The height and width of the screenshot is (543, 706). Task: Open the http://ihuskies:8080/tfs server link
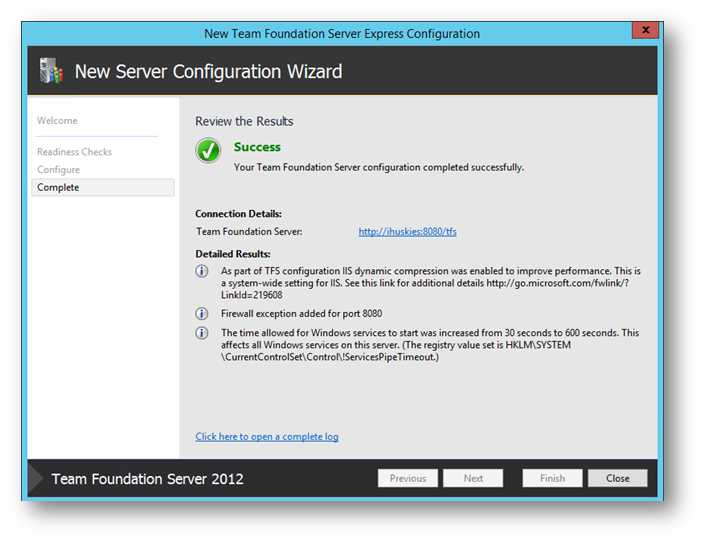pyautogui.click(x=407, y=231)
